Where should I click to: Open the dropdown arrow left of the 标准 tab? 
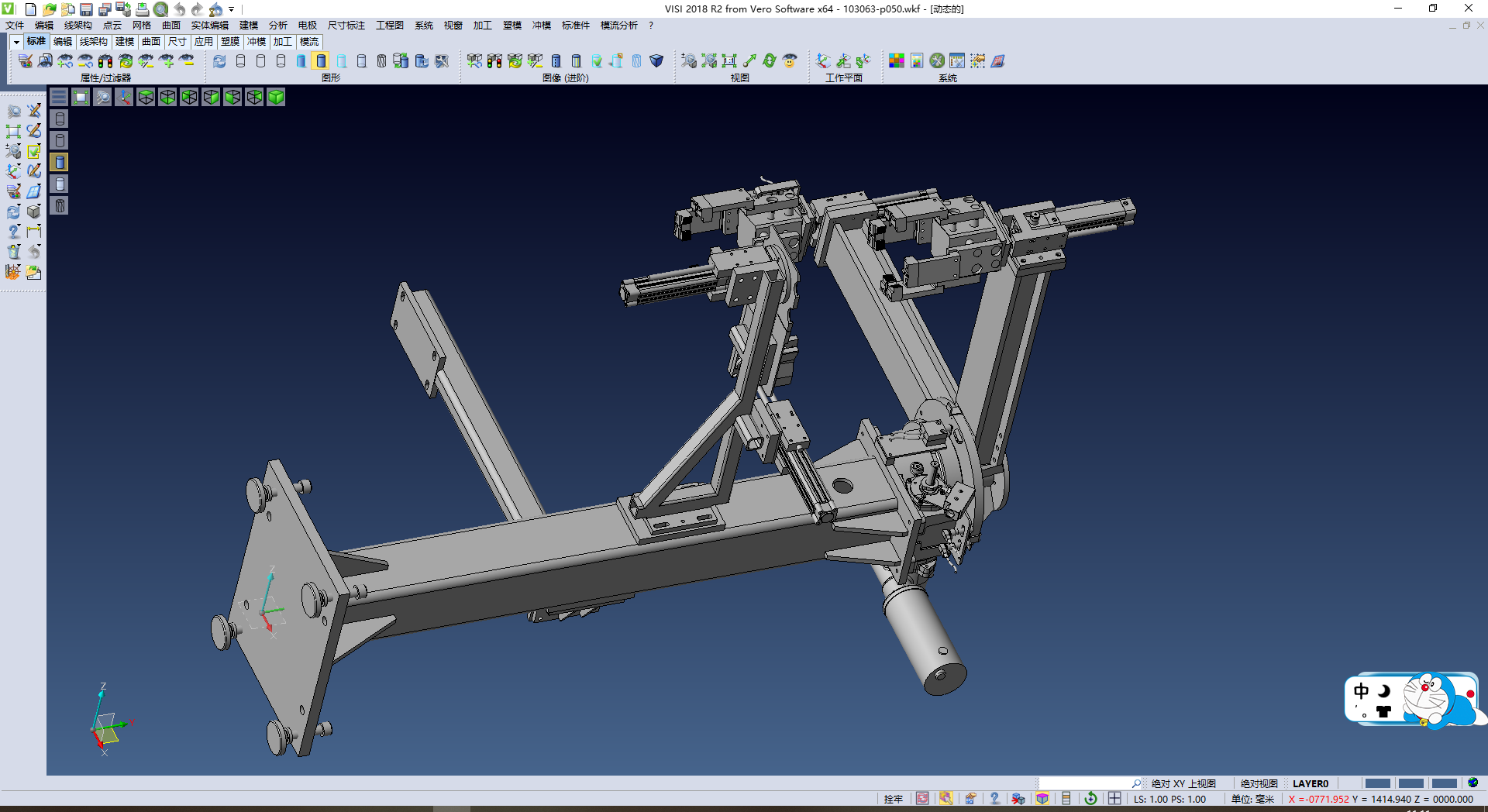[16, 42]
